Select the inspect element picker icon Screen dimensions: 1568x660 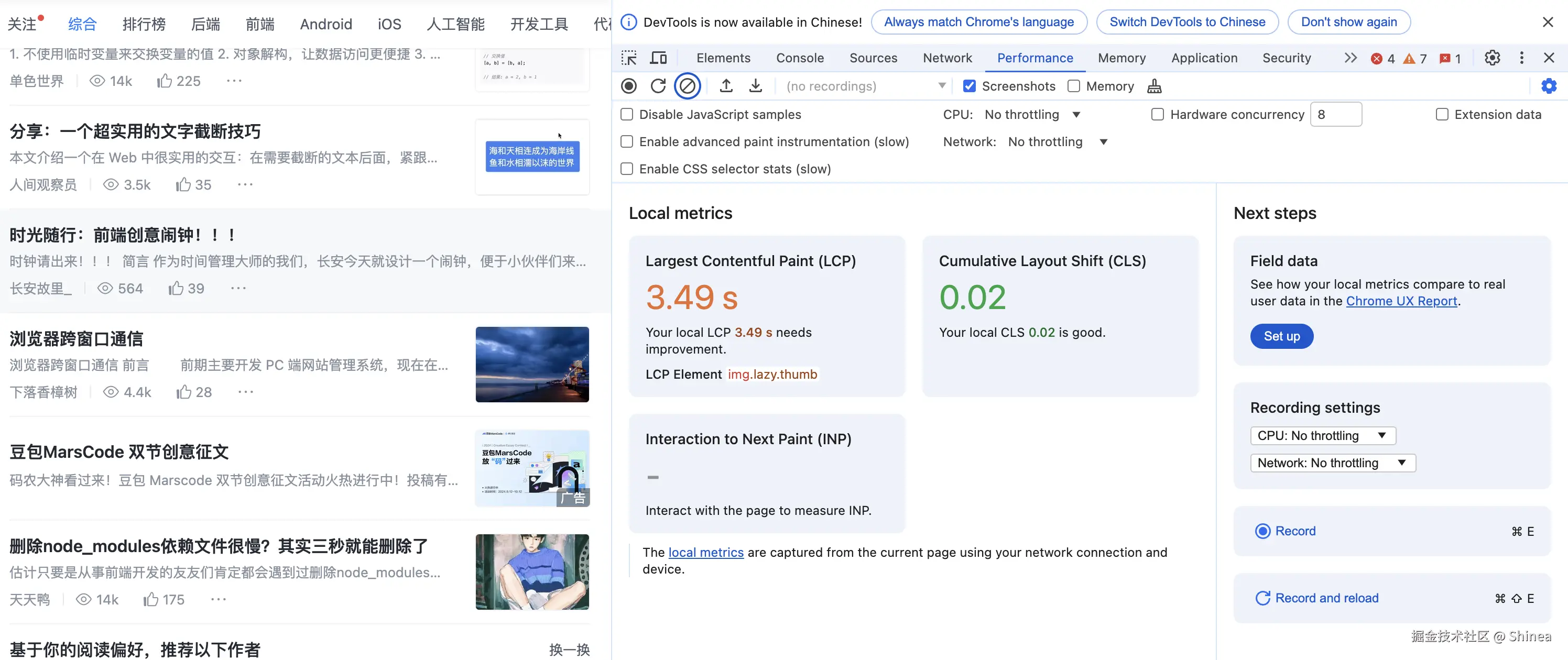click(x=629, y=58)
